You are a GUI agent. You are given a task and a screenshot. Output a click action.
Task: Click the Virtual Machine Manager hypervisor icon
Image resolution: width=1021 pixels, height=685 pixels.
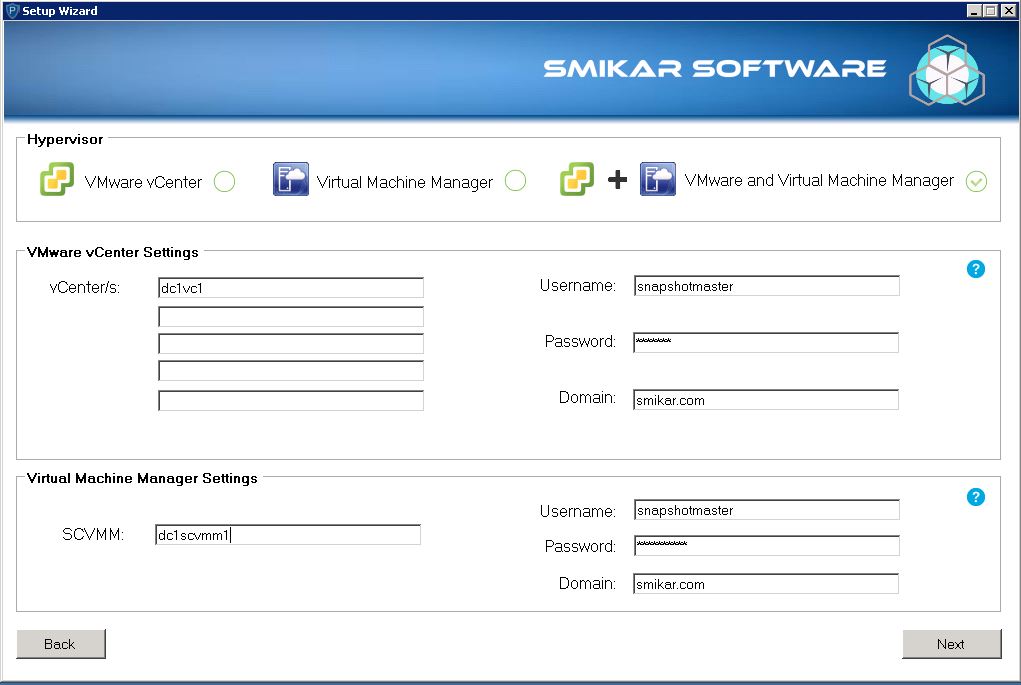click(290, 180)
